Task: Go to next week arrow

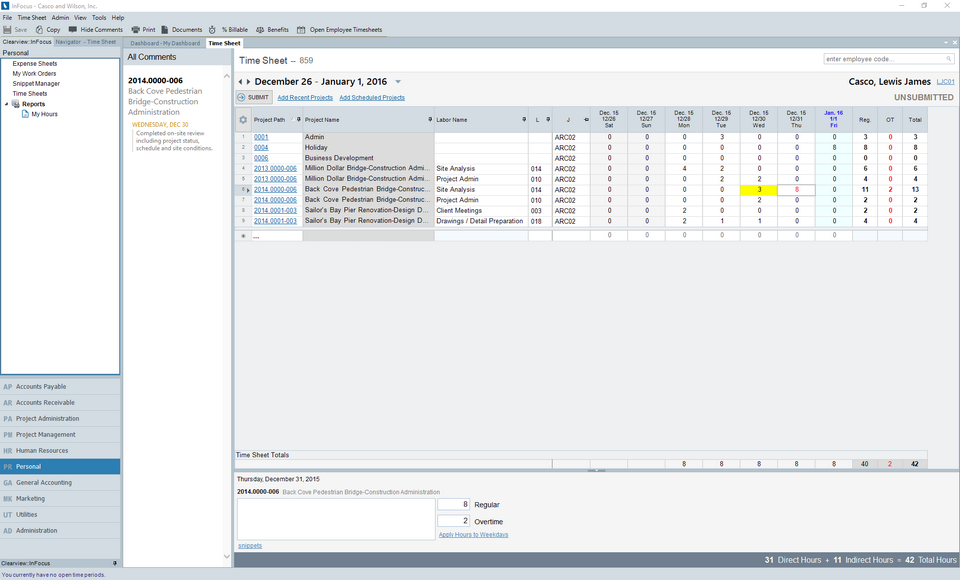Action: click(249, 81)
